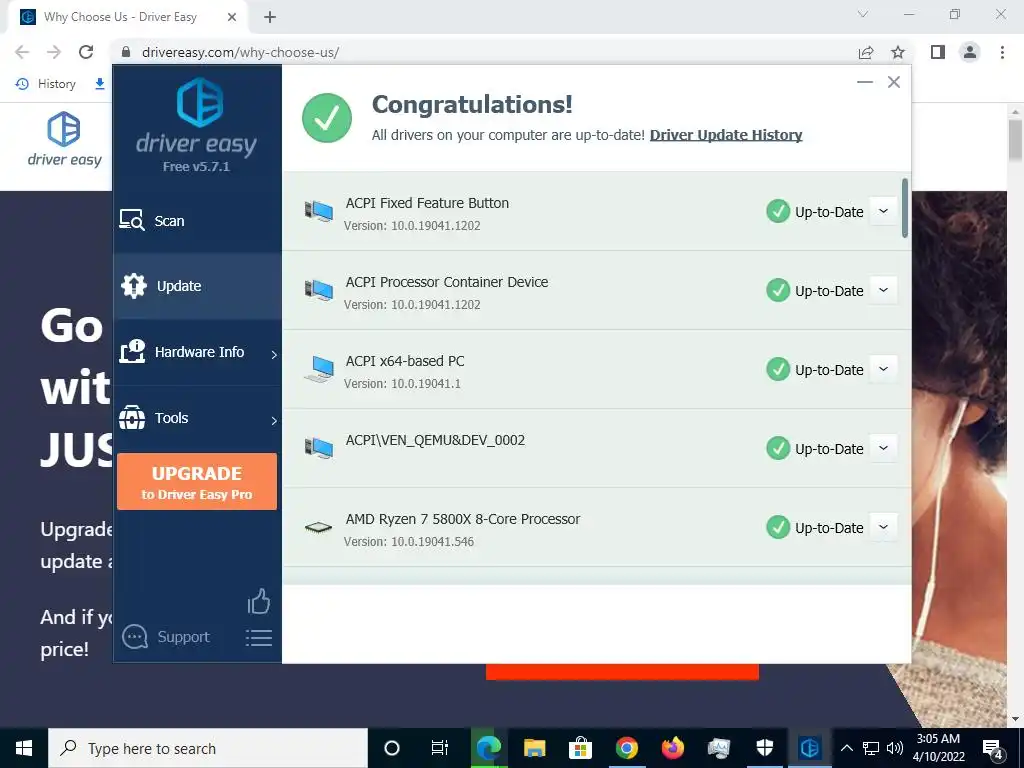Open Windows Security shield in taskbar
This screenshot has height=768, width=1024.
tap(764, 748)
